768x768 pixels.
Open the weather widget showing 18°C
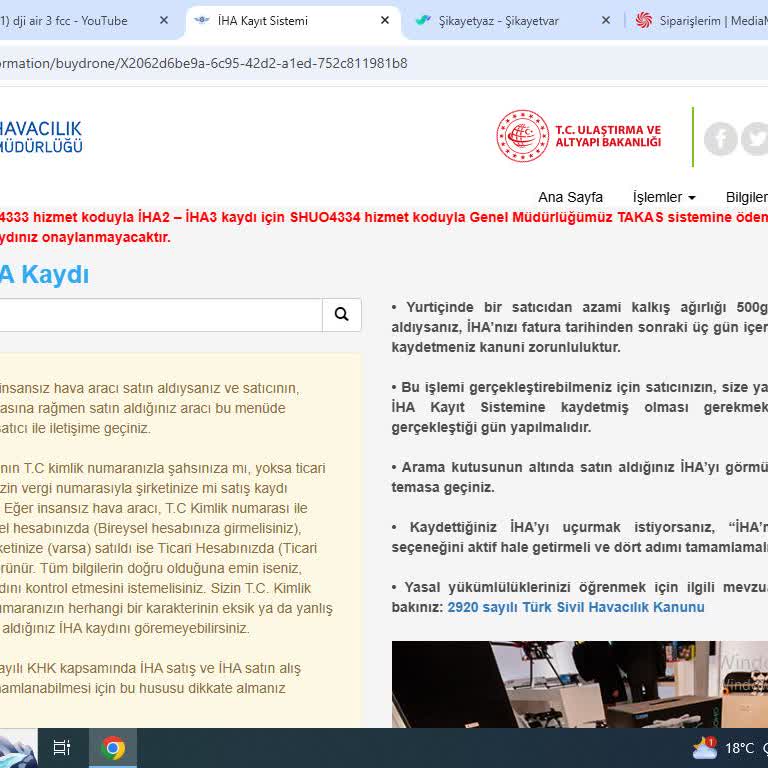click(730, 748)
